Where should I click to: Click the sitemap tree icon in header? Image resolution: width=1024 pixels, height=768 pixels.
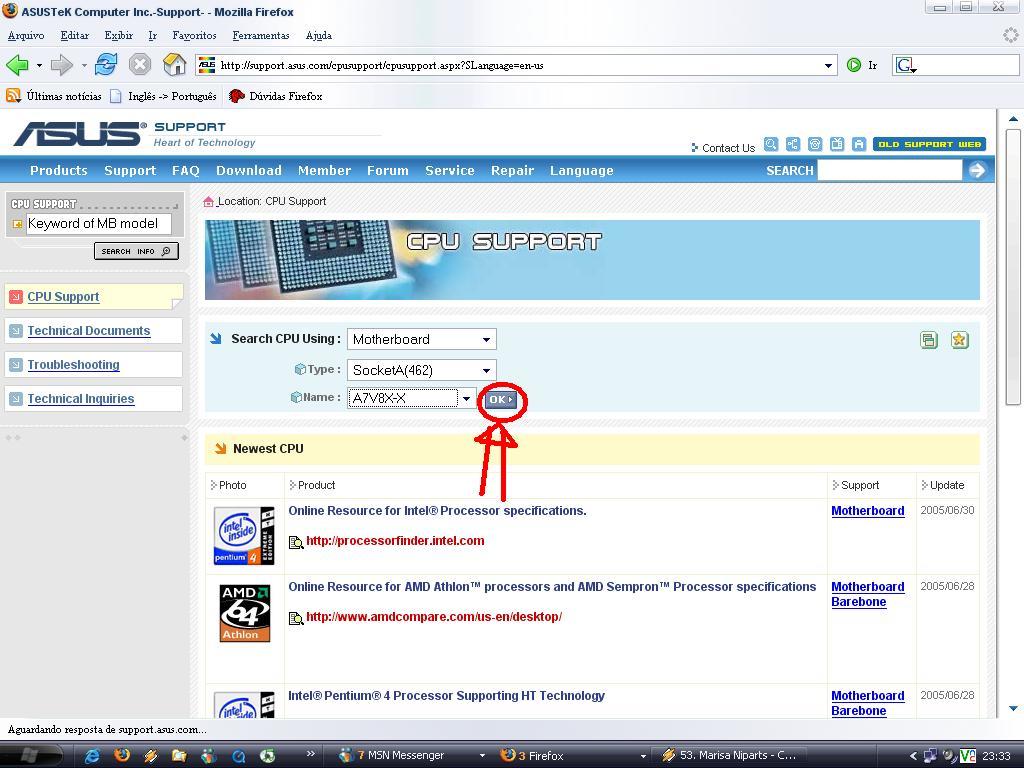click(793, 144)
